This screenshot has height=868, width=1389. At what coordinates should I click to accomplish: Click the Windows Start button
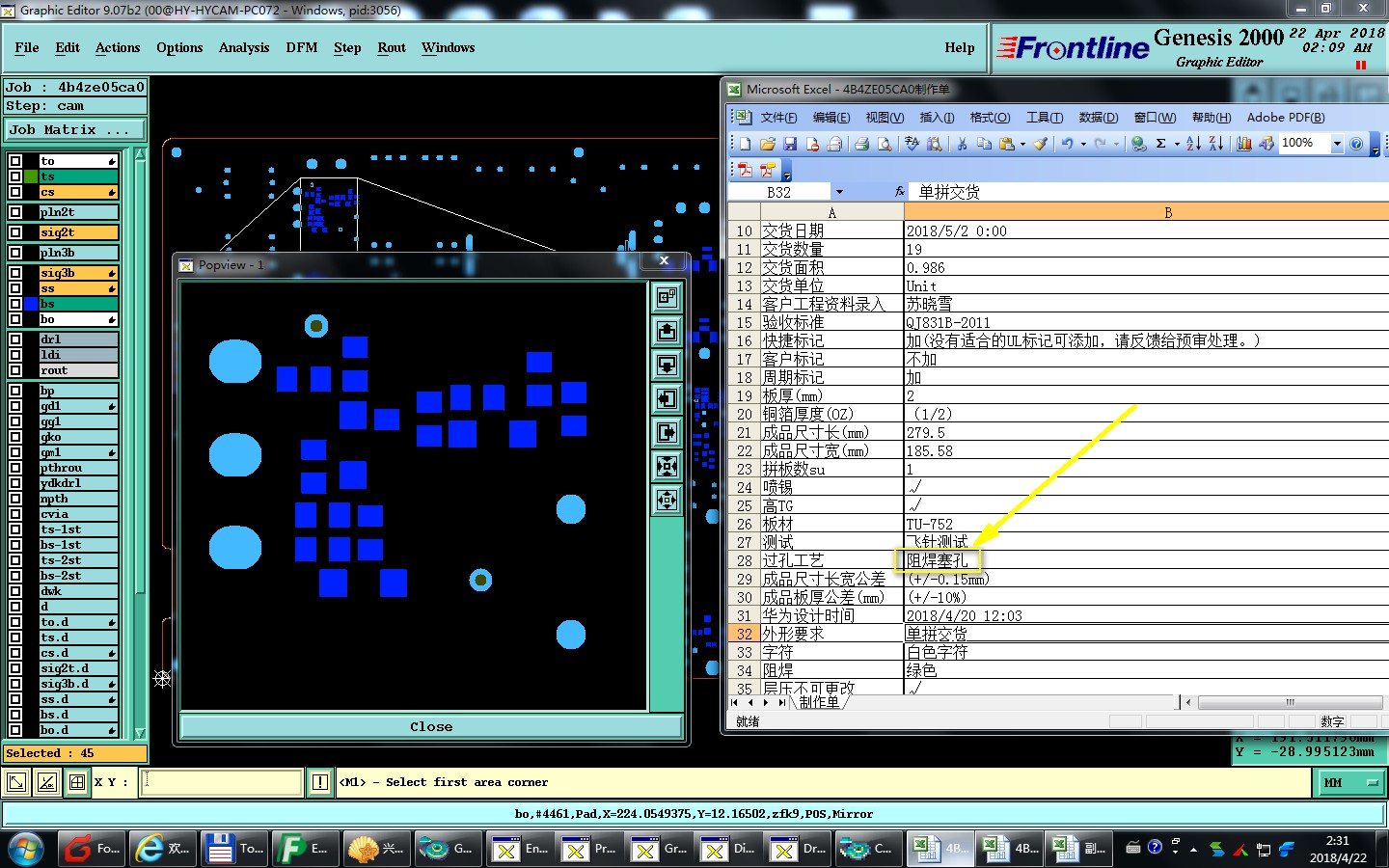[x=26, y=849]
